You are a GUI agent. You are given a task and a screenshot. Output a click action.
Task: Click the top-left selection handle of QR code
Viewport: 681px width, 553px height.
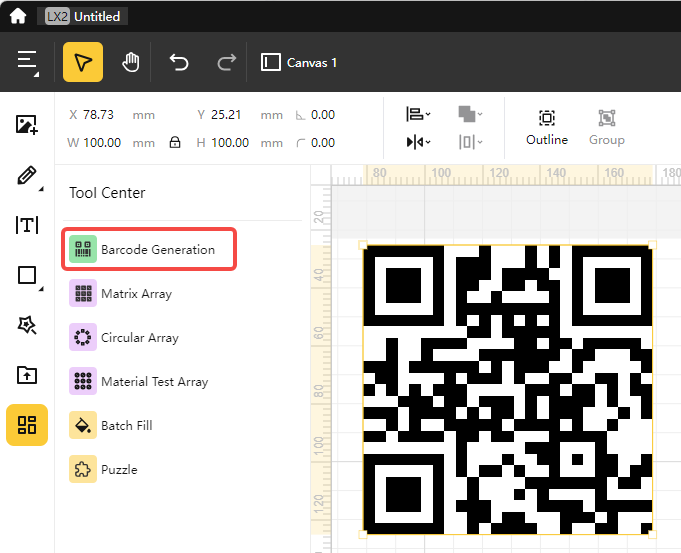coord(363,245)
